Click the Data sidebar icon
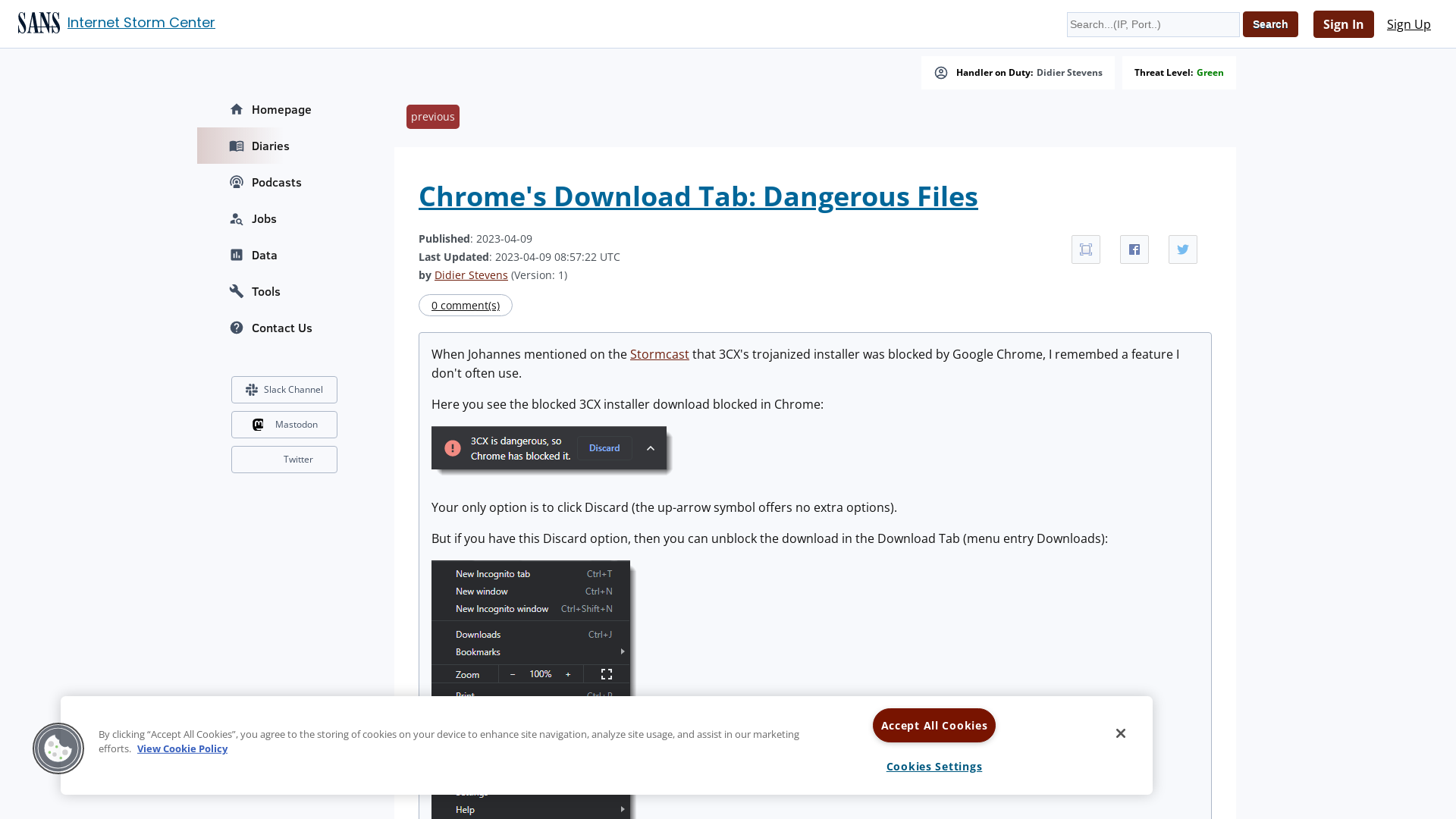Screen dimensions: 1456x819 tap(236, 255)
